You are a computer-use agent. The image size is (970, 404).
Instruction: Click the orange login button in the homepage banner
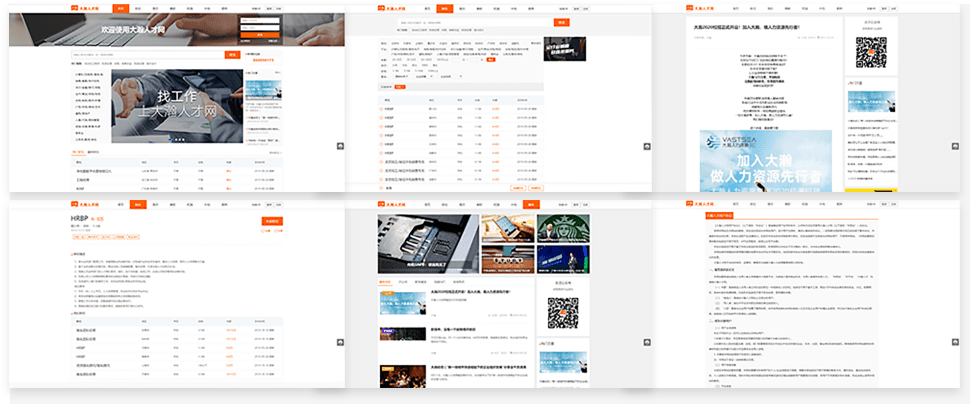pyautogui.click(x=260, y=35)
